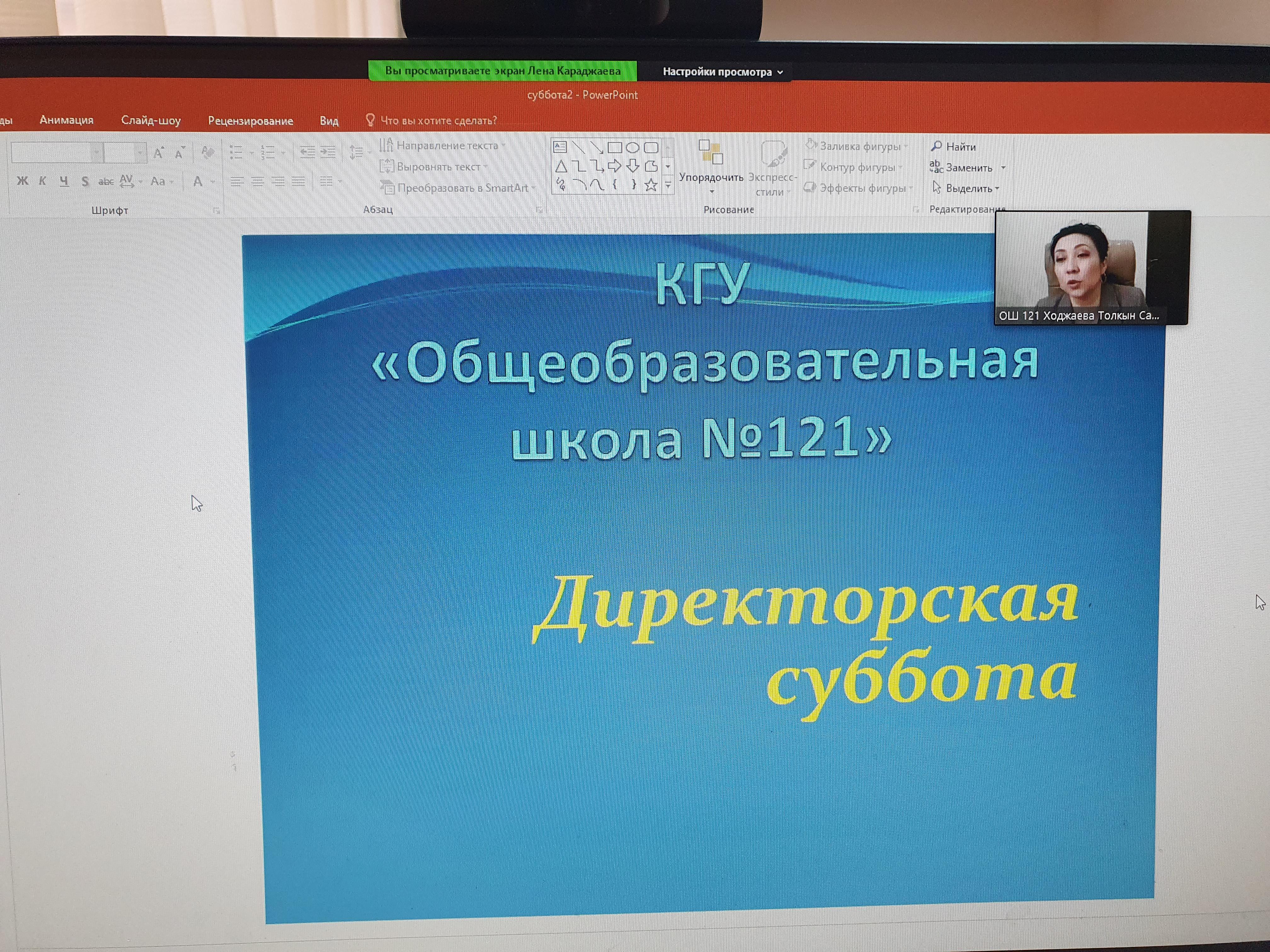Image resolution: width=1270 pixels, height=952 pixels.
Task: Open the Слайд-шоу tab
Action: (151, 121)
